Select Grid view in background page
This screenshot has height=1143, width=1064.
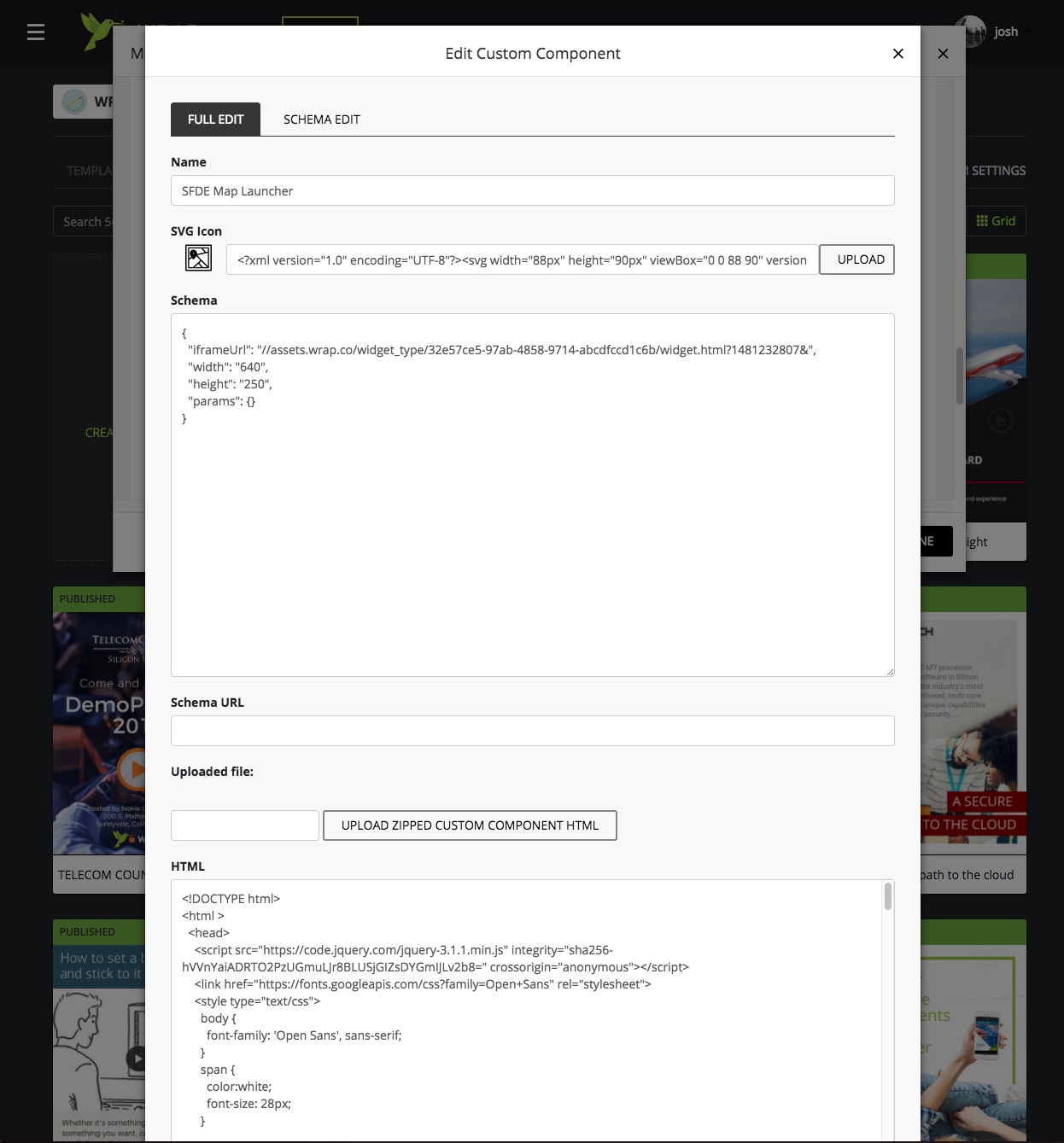996,221
